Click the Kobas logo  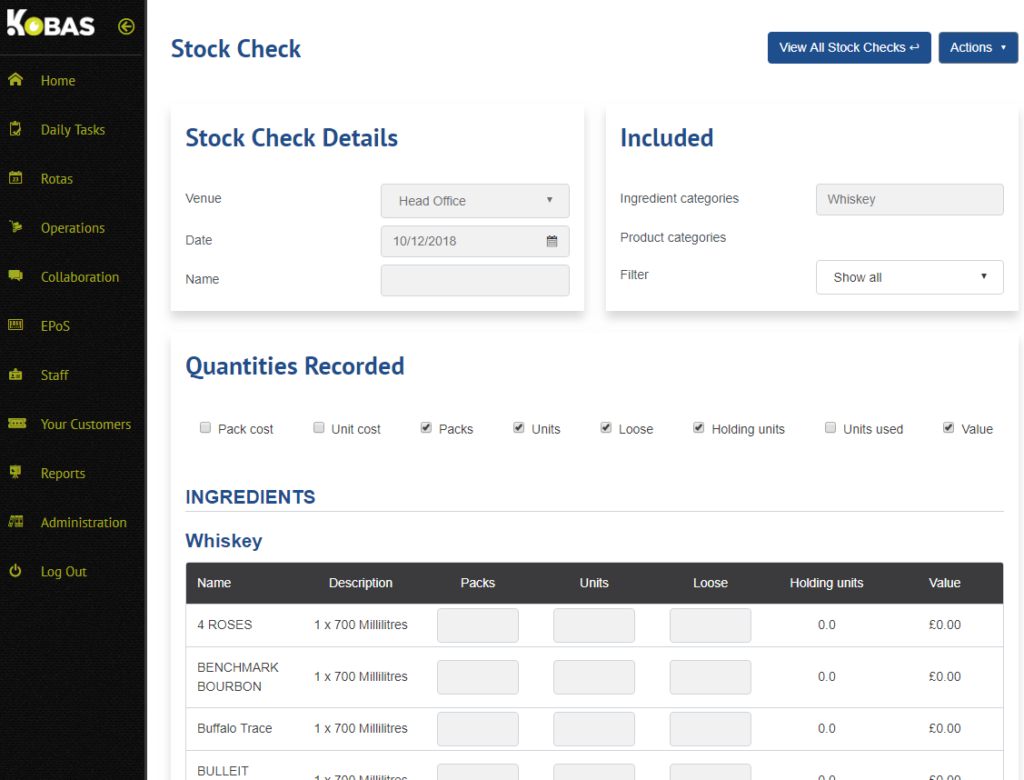[52, 25]
